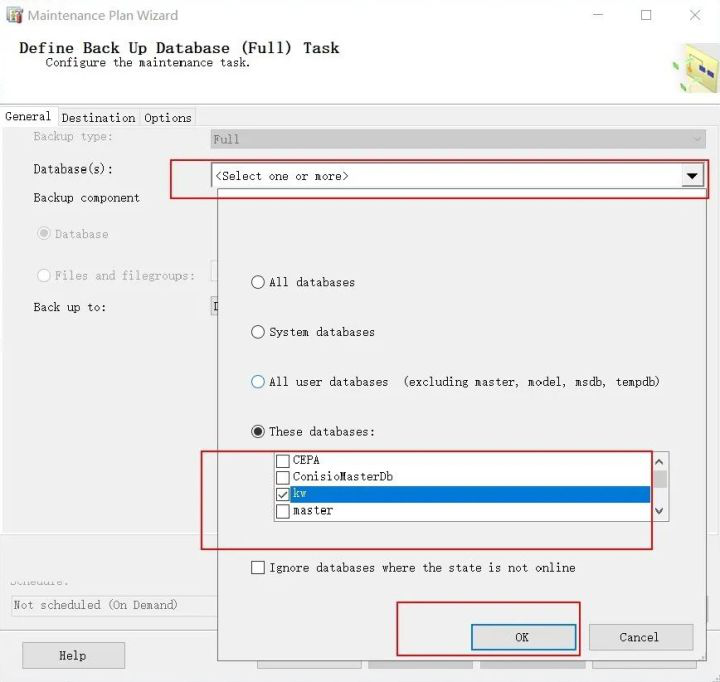Screen dimensions: 720x682
Task: Expand the Backup type dropdown
Action: click(697, 139)
